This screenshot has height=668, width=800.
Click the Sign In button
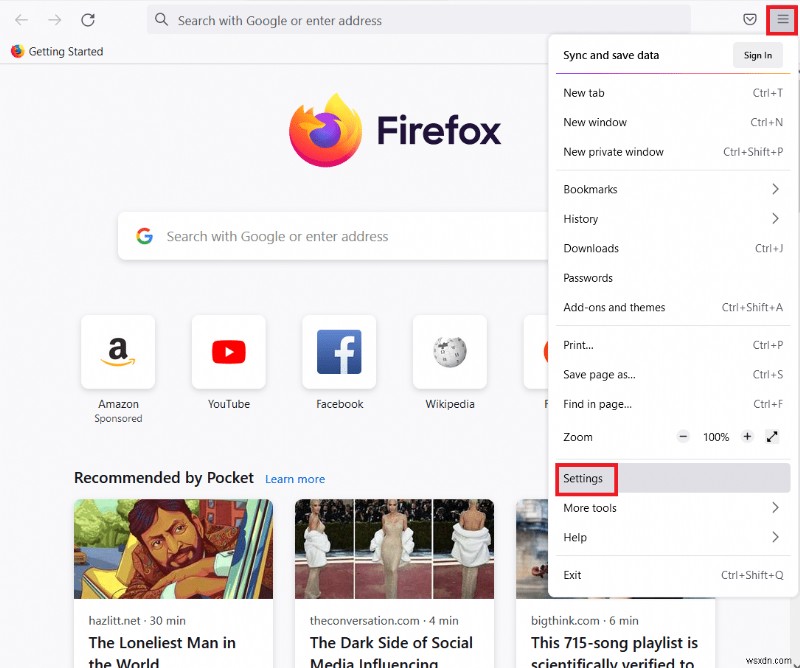tap(757, 55)
